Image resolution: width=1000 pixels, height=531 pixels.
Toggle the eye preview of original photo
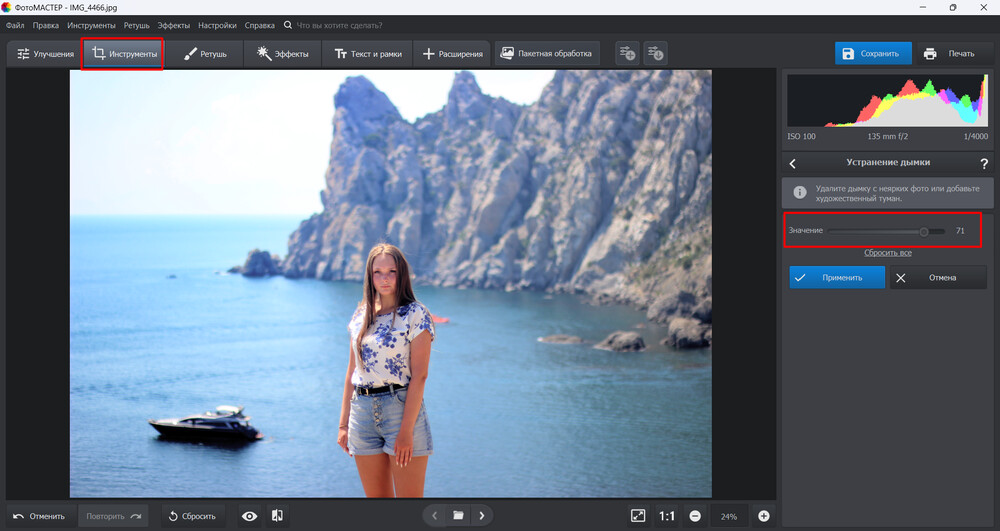coord(249,516)
